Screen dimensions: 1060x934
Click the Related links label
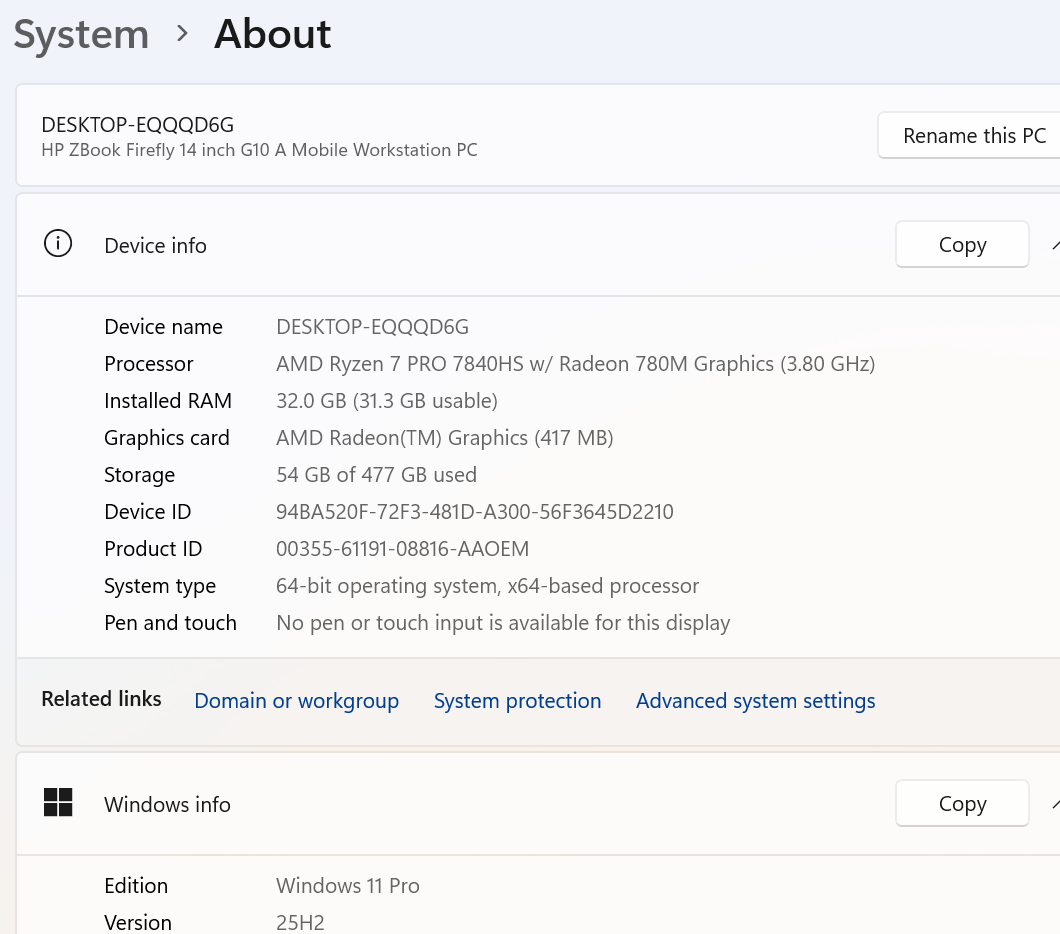point(101,699)
